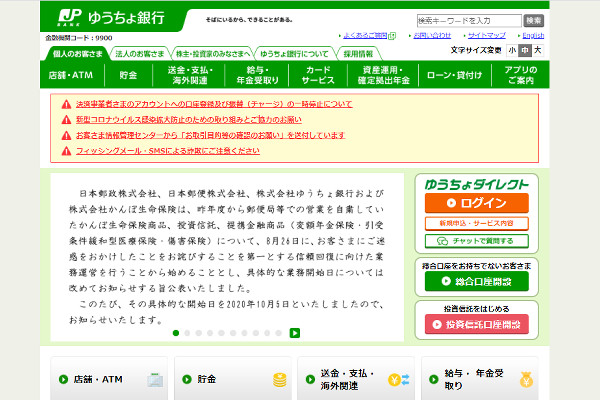The height and width of the screenshot is (400, 600).
Task: Set font size to small (小)
Action: pyautogui.click(x=512, y=49)
